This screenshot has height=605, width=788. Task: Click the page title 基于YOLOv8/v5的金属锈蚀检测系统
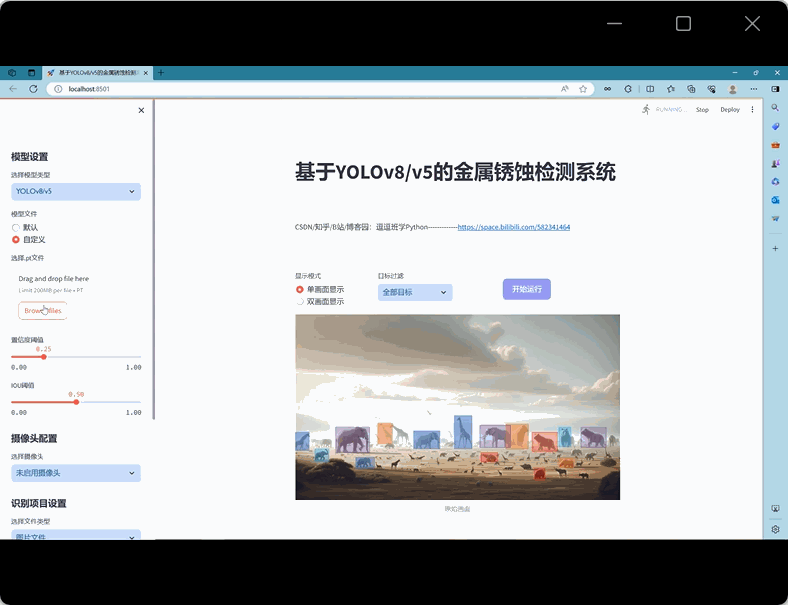click(455, 172)
